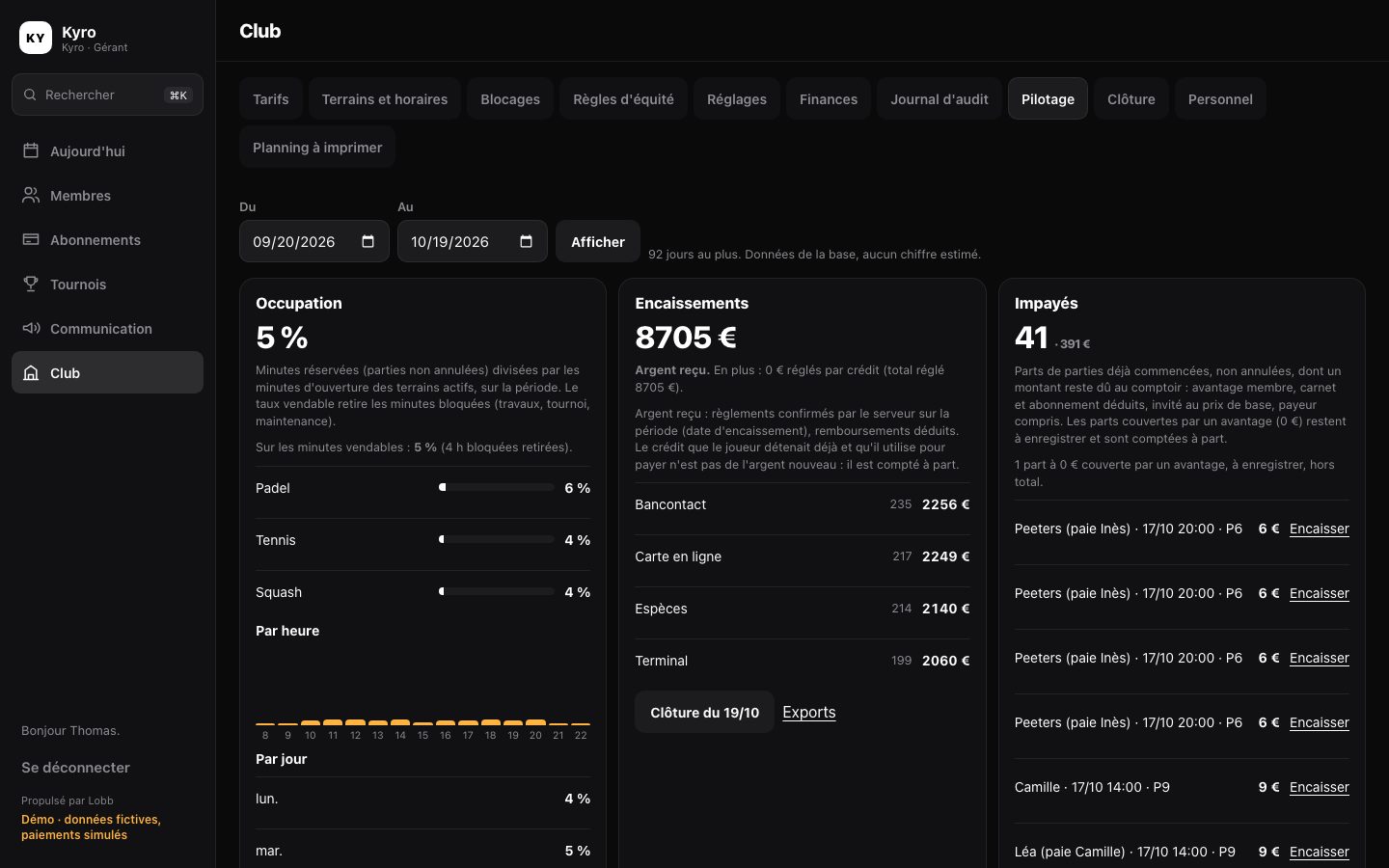Open the Journal d'audit tab
This screenshot has width=1389, height=868.
940,98
